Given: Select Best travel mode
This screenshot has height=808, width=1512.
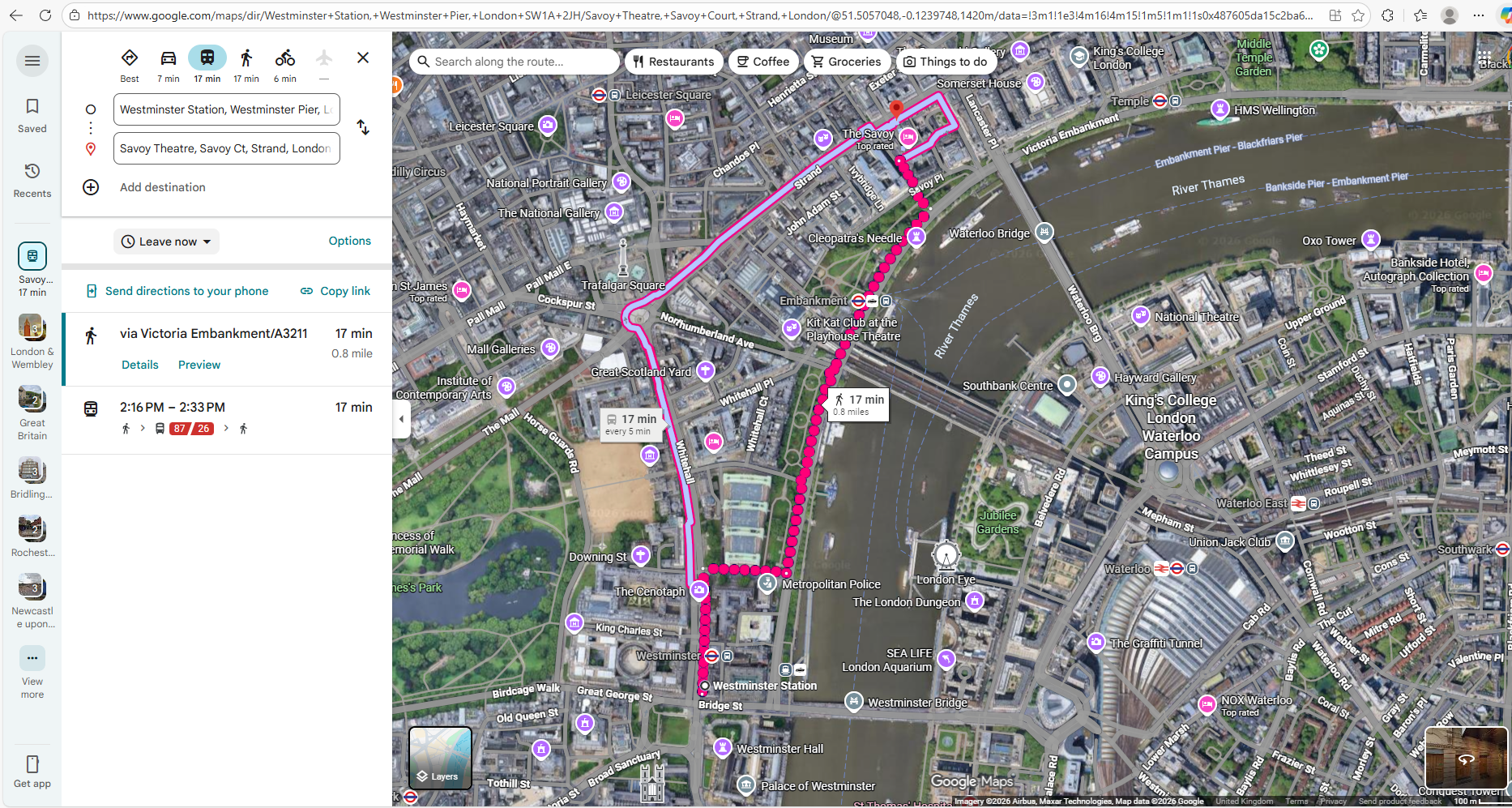Looking at the screenshot, I should [x=130, y=65].
